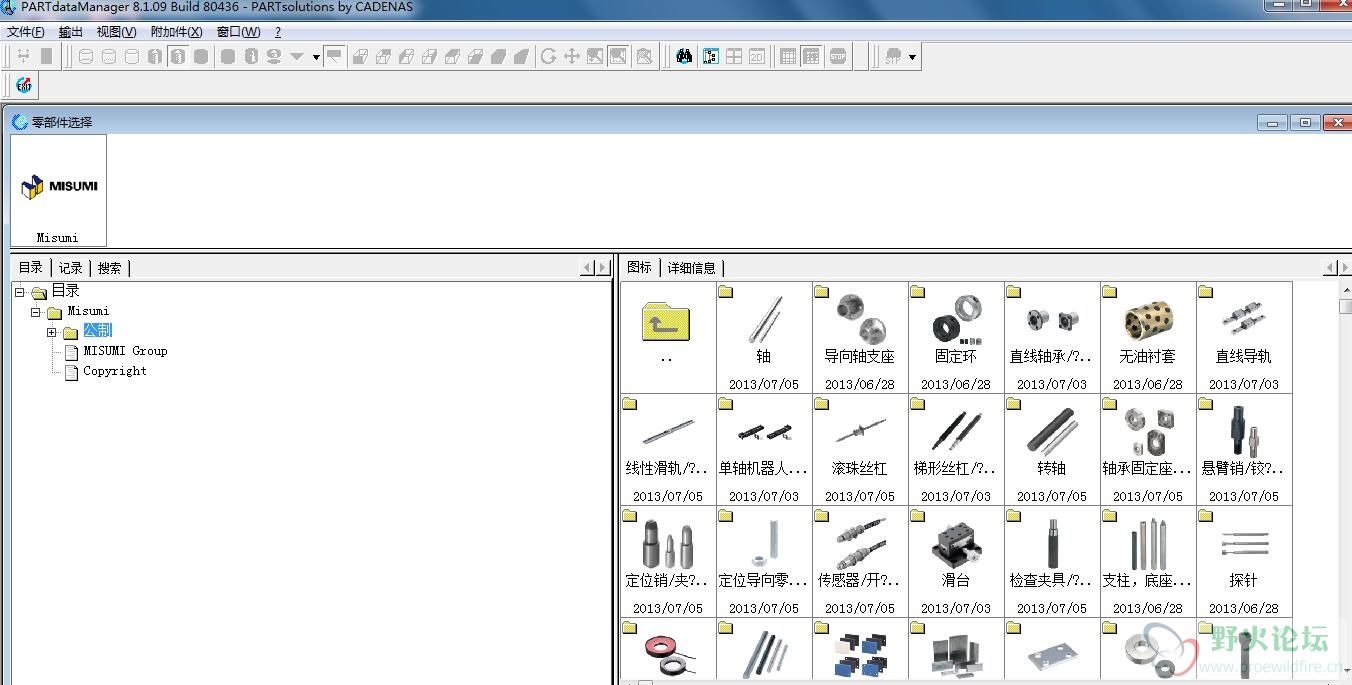Open the 滚珠丝杠 category
Image resolution: width=1352 pixels, height=685 pixels.
pos(860,449)
